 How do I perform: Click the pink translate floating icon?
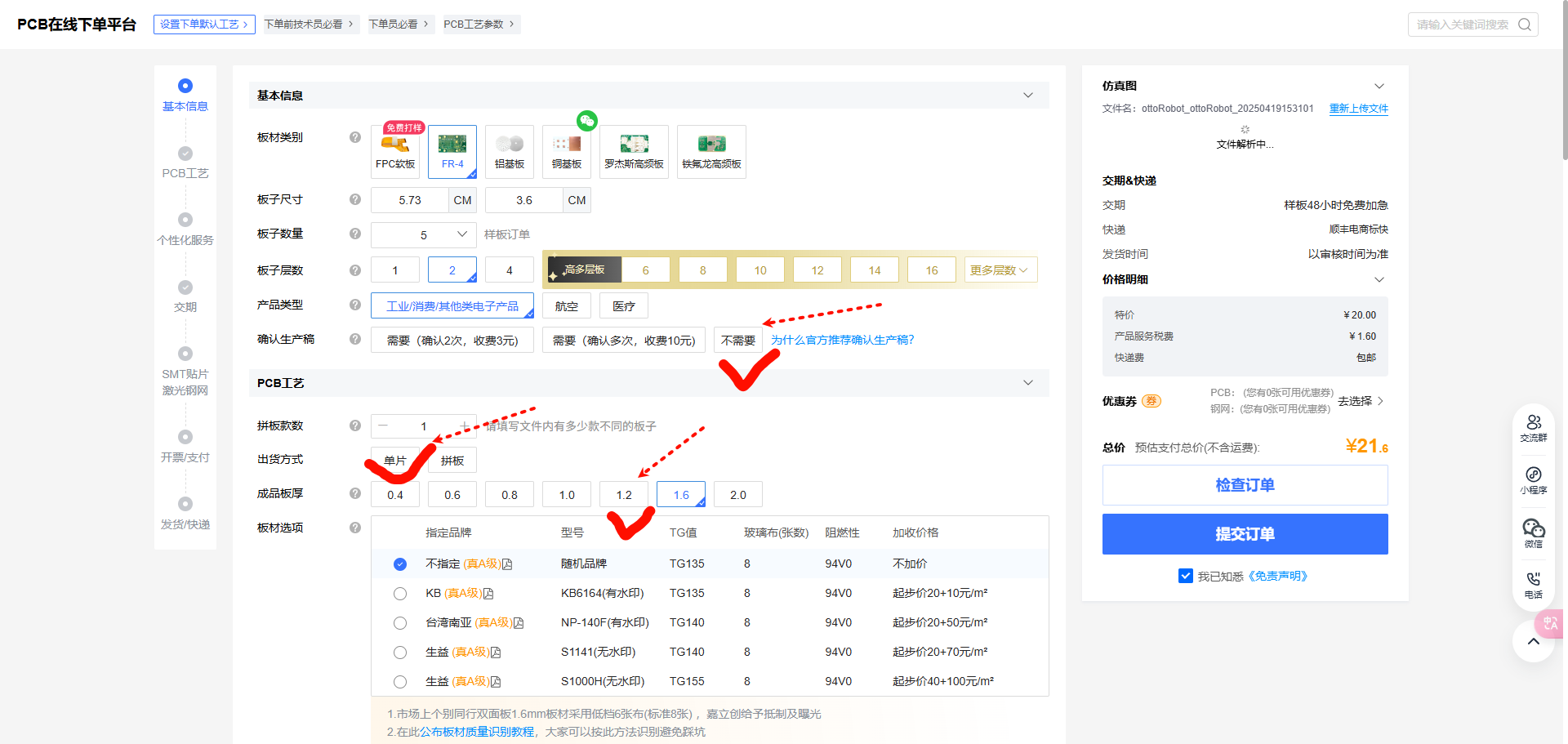click(x=1550, y=623)
